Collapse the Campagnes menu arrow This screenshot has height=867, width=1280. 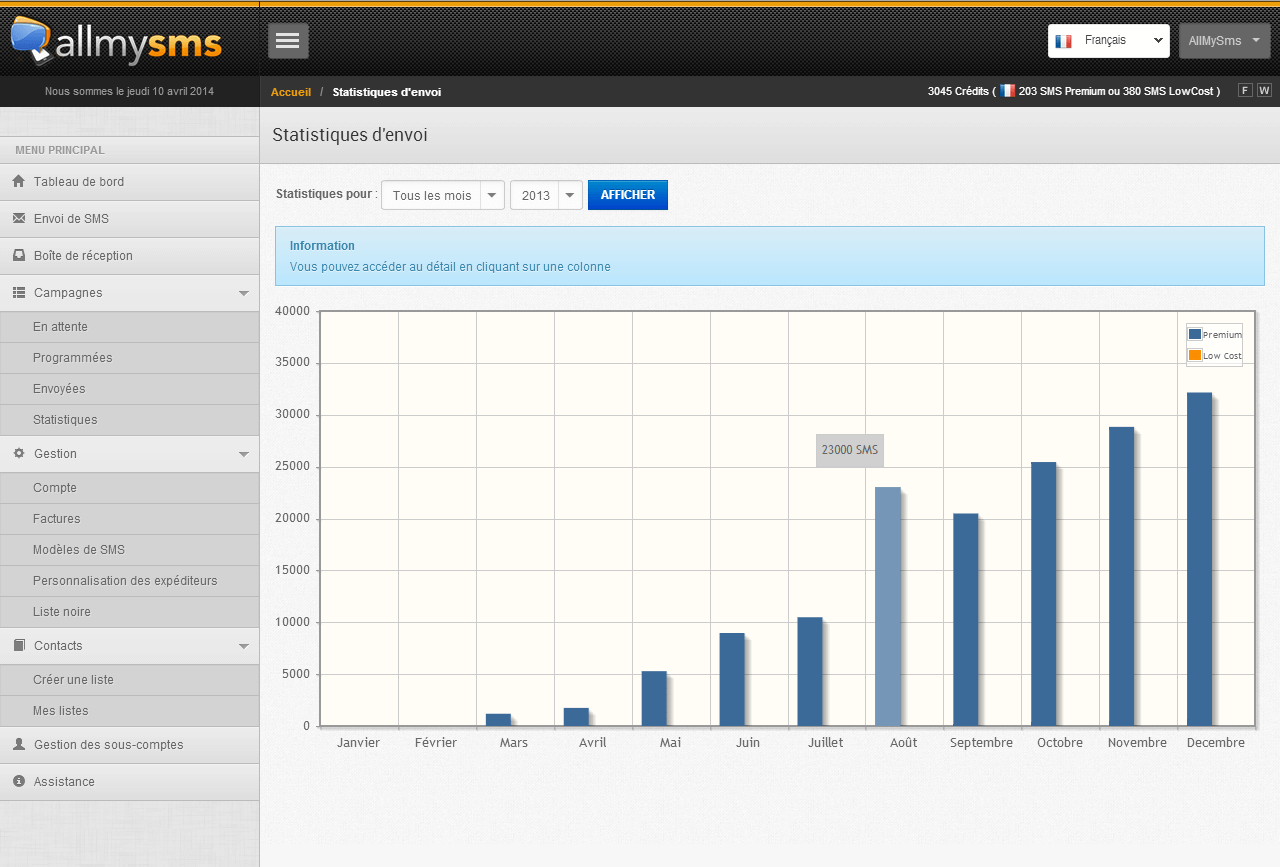(x=244, y=293)
